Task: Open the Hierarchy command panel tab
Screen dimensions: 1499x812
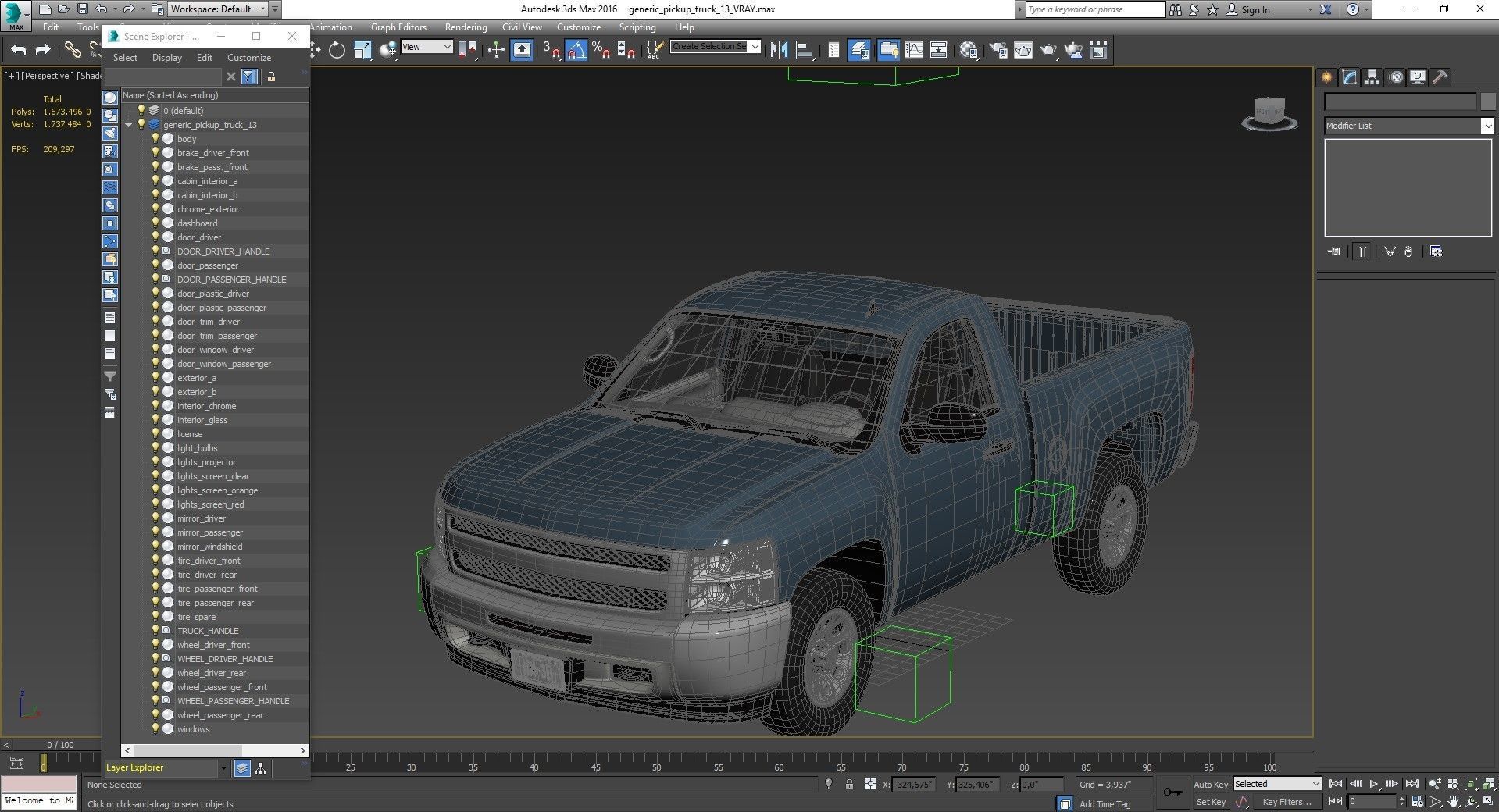Action: (1372, 77)
